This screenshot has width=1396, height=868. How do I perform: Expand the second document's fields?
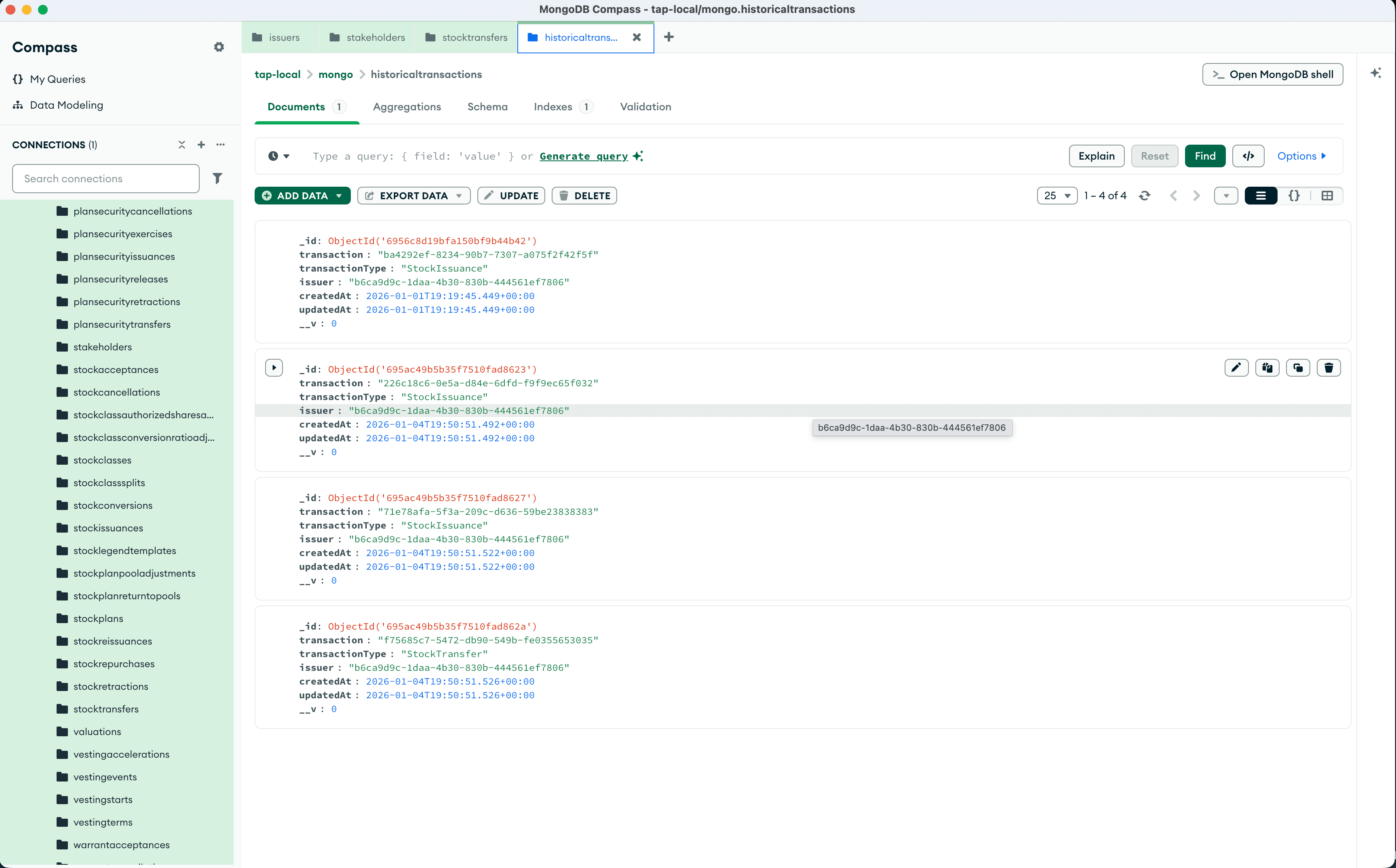pyautogui.click(x=274, y=367)
